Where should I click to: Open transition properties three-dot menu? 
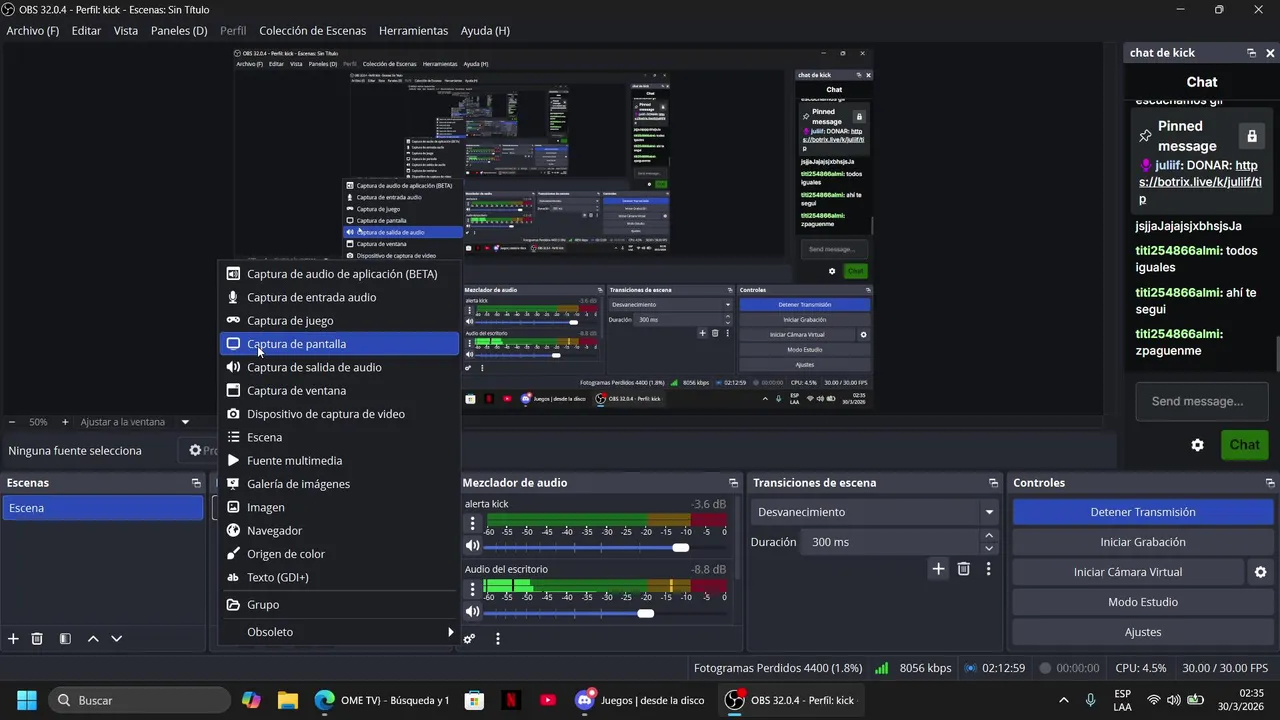989,569
